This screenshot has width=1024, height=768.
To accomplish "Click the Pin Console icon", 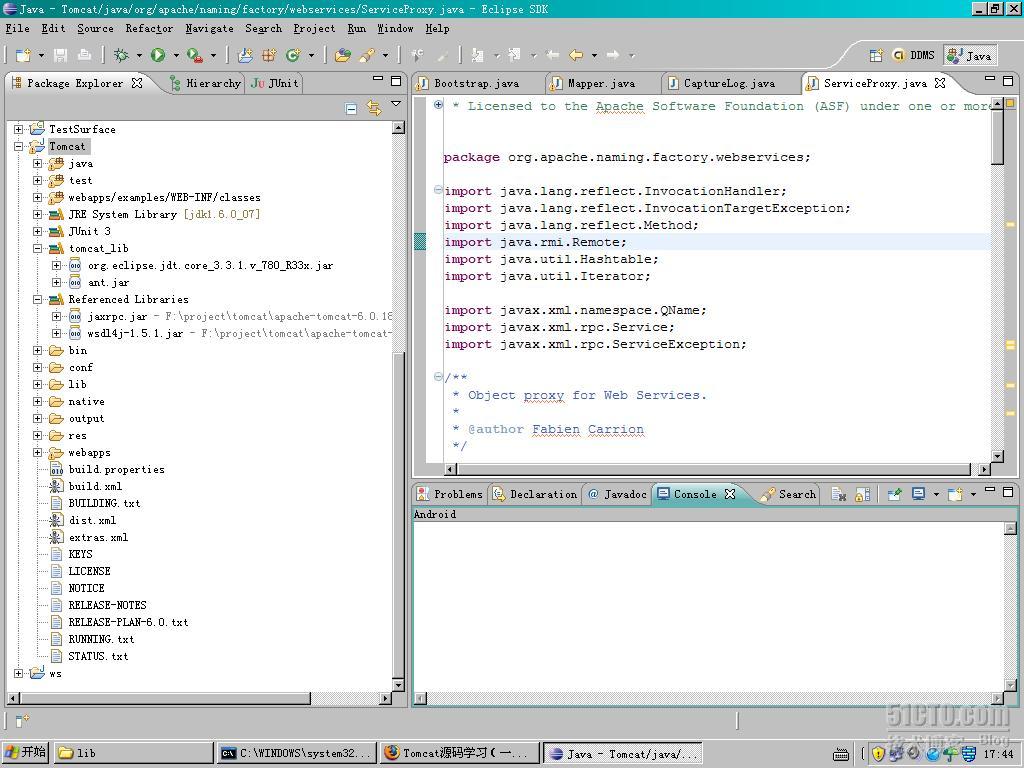I will pyautogui.click(x=895, y=494).
